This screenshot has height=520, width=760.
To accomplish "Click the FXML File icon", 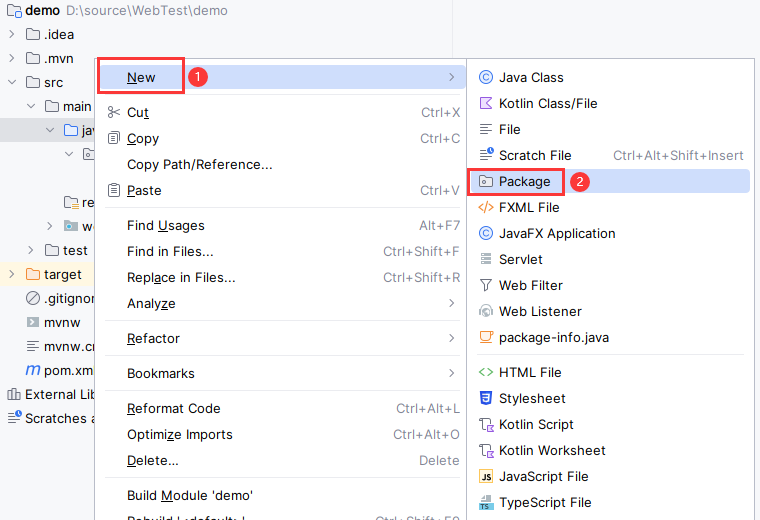I will [x=486, y=208].
